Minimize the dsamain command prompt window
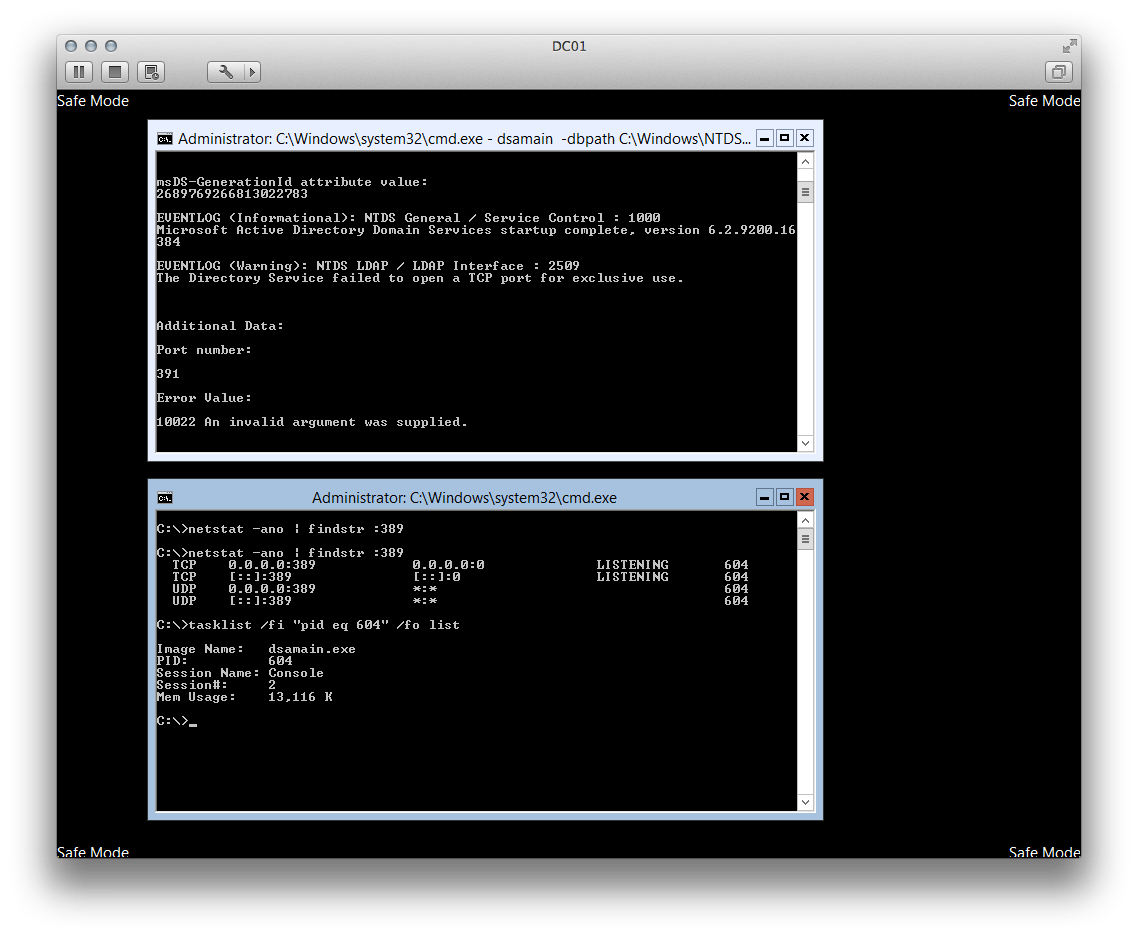 (764, 138)
